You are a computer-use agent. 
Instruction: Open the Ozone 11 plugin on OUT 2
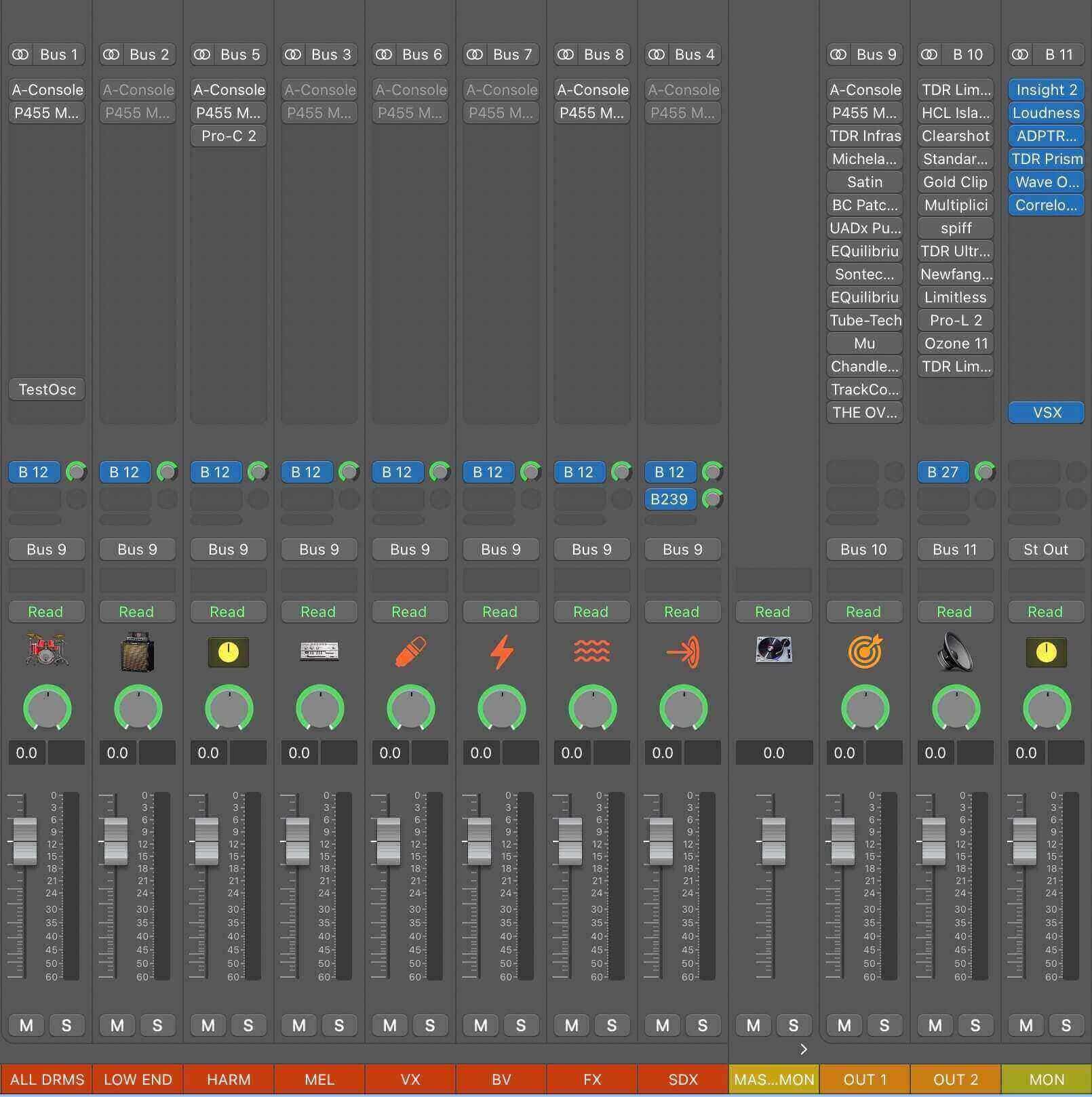click(x=956, y=343)
